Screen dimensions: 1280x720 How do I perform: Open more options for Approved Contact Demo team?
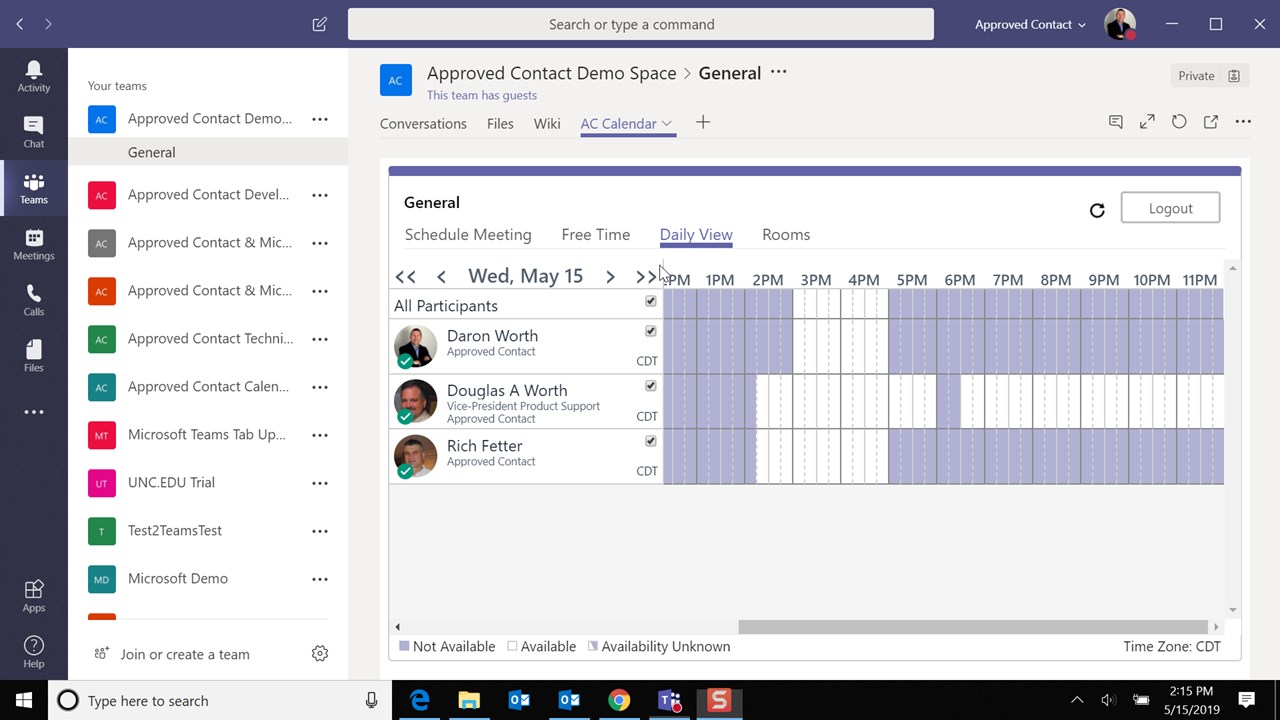(320, 119)
